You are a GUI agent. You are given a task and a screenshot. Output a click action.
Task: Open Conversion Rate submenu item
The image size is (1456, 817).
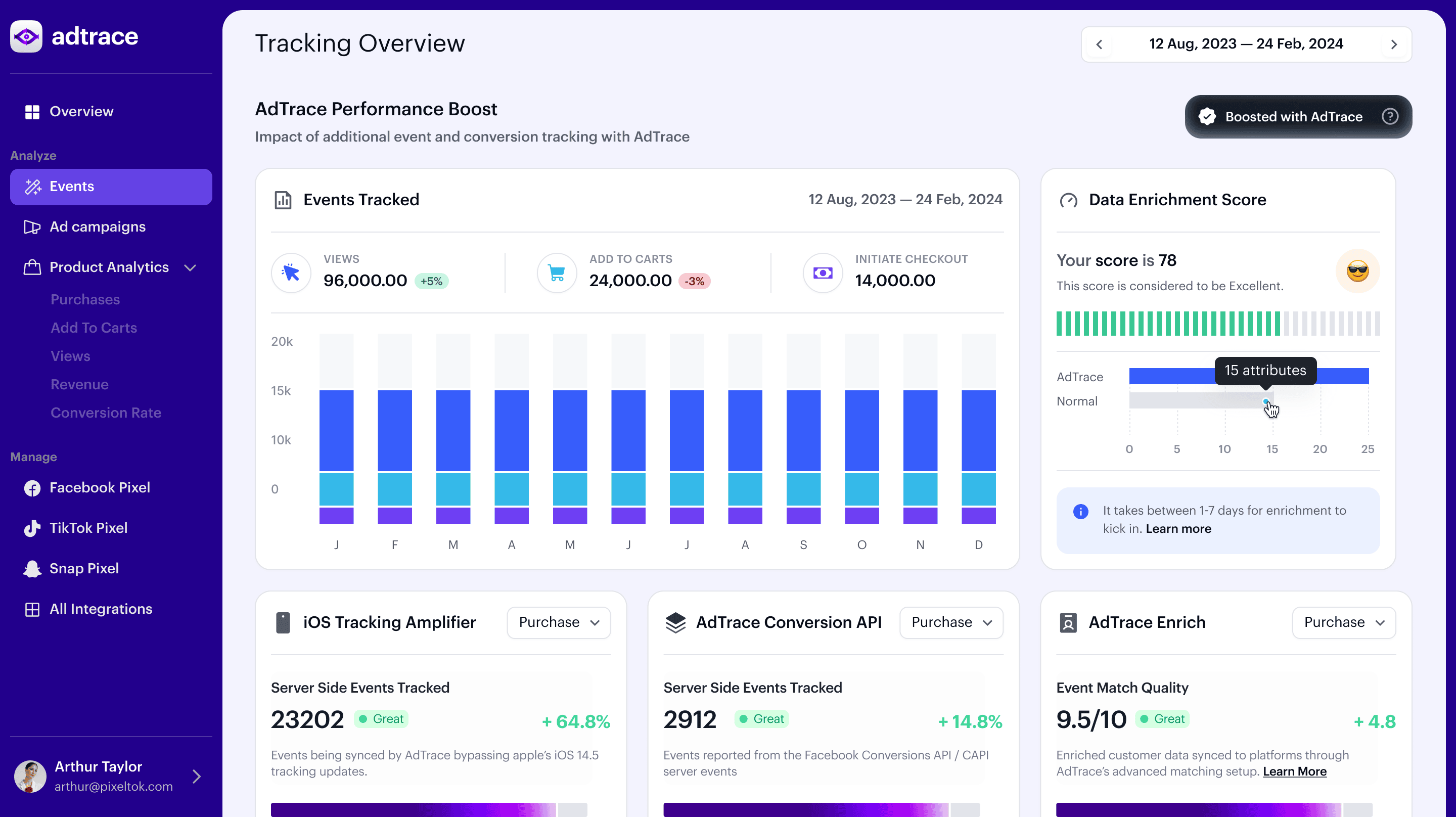tap(106, 413)
